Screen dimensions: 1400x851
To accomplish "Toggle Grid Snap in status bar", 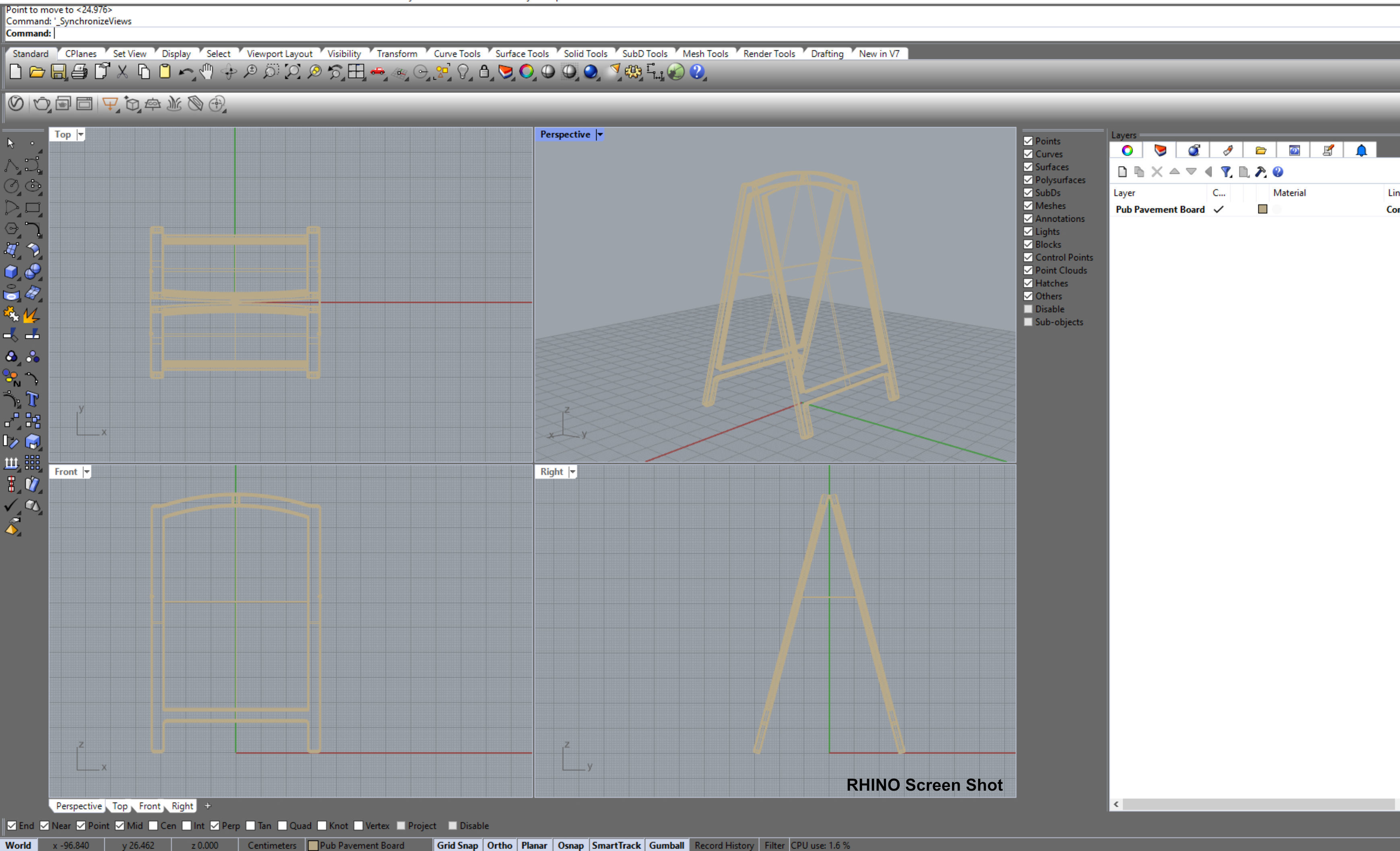I will (457, 845).
